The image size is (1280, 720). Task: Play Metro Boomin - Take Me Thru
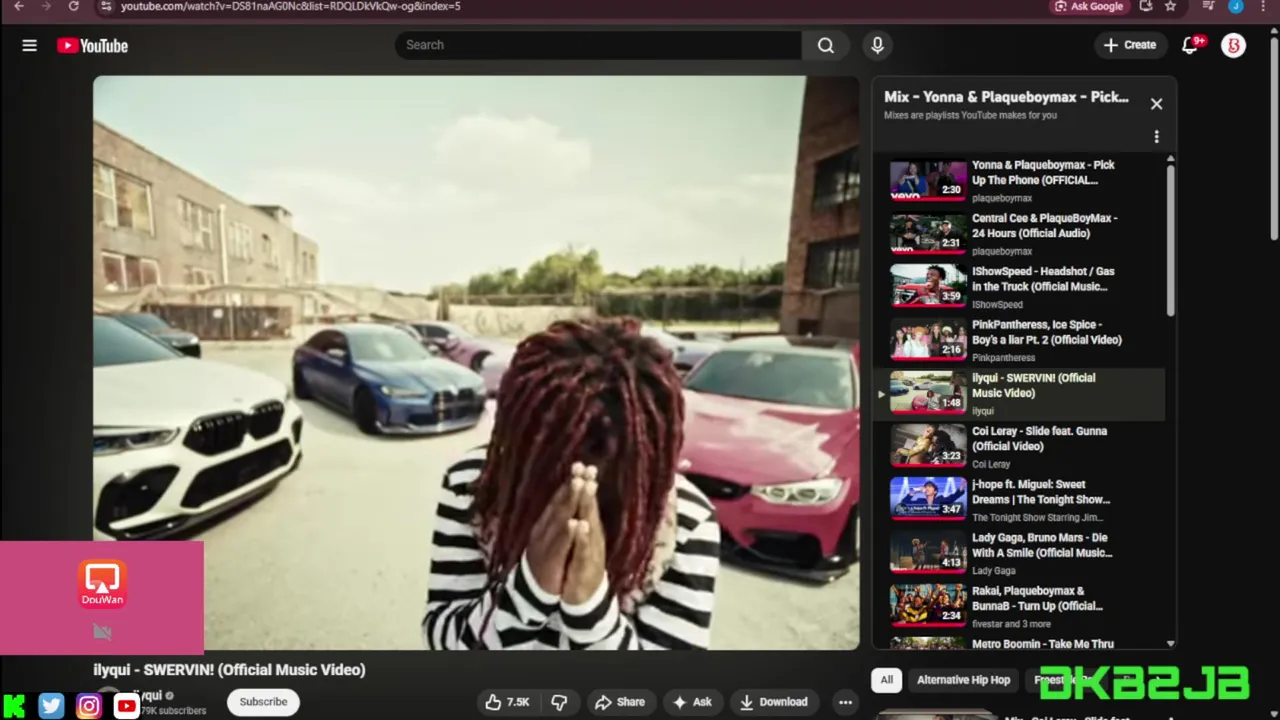tap(1018, 643)
